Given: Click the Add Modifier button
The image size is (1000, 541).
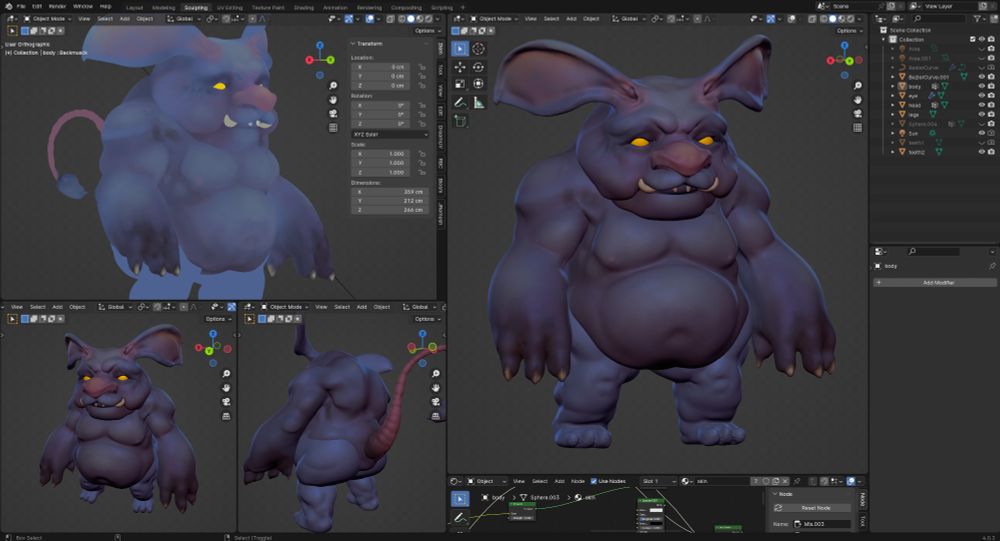Looking at the screenshot, I should 934,282.
